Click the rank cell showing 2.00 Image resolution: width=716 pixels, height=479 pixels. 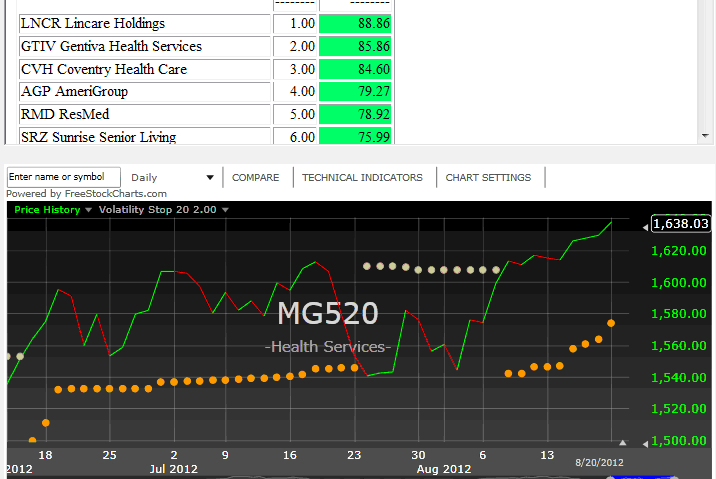click(x=295, y=46)
